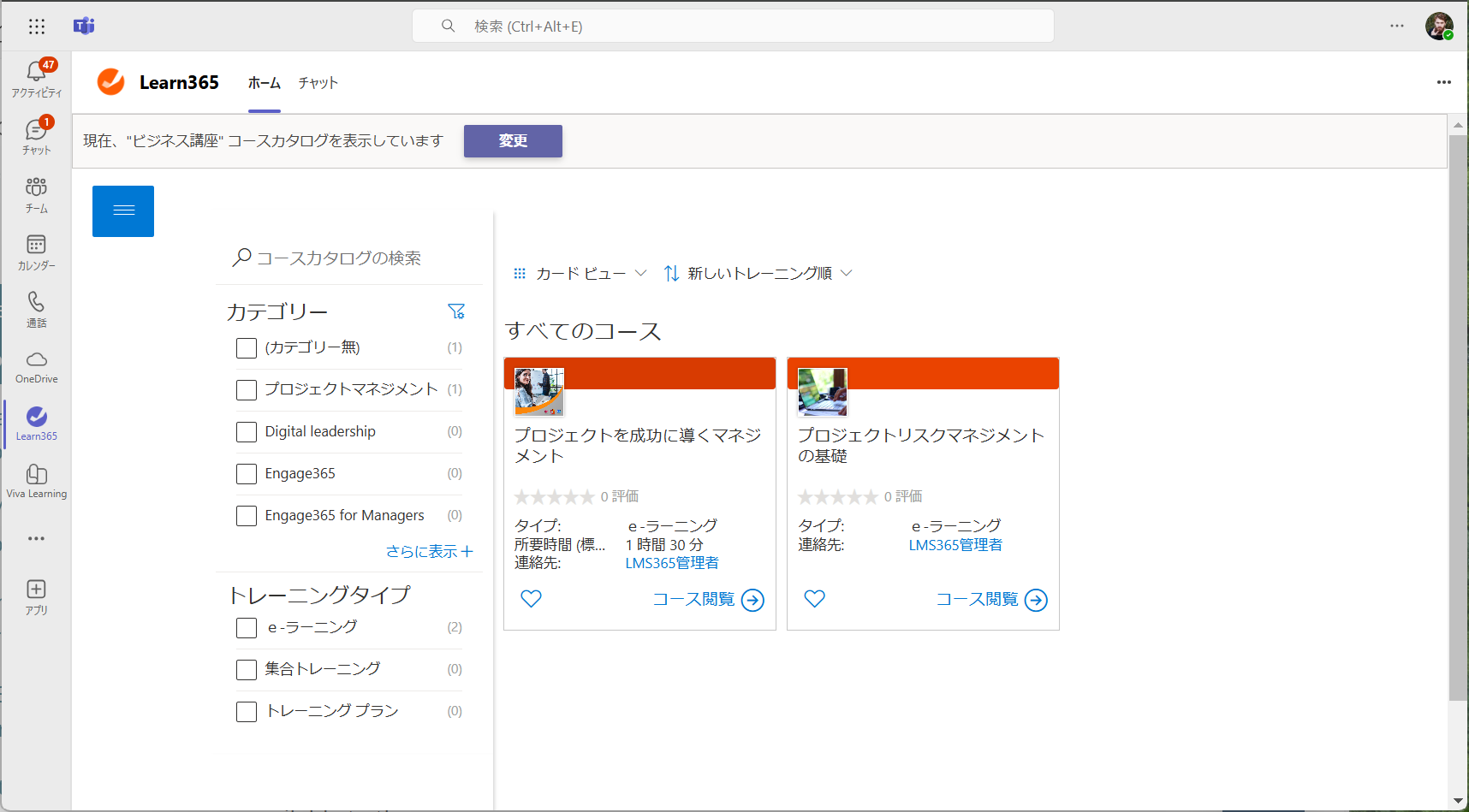Enable the Engage365 for Managers checkbox

tap(247, 516)
